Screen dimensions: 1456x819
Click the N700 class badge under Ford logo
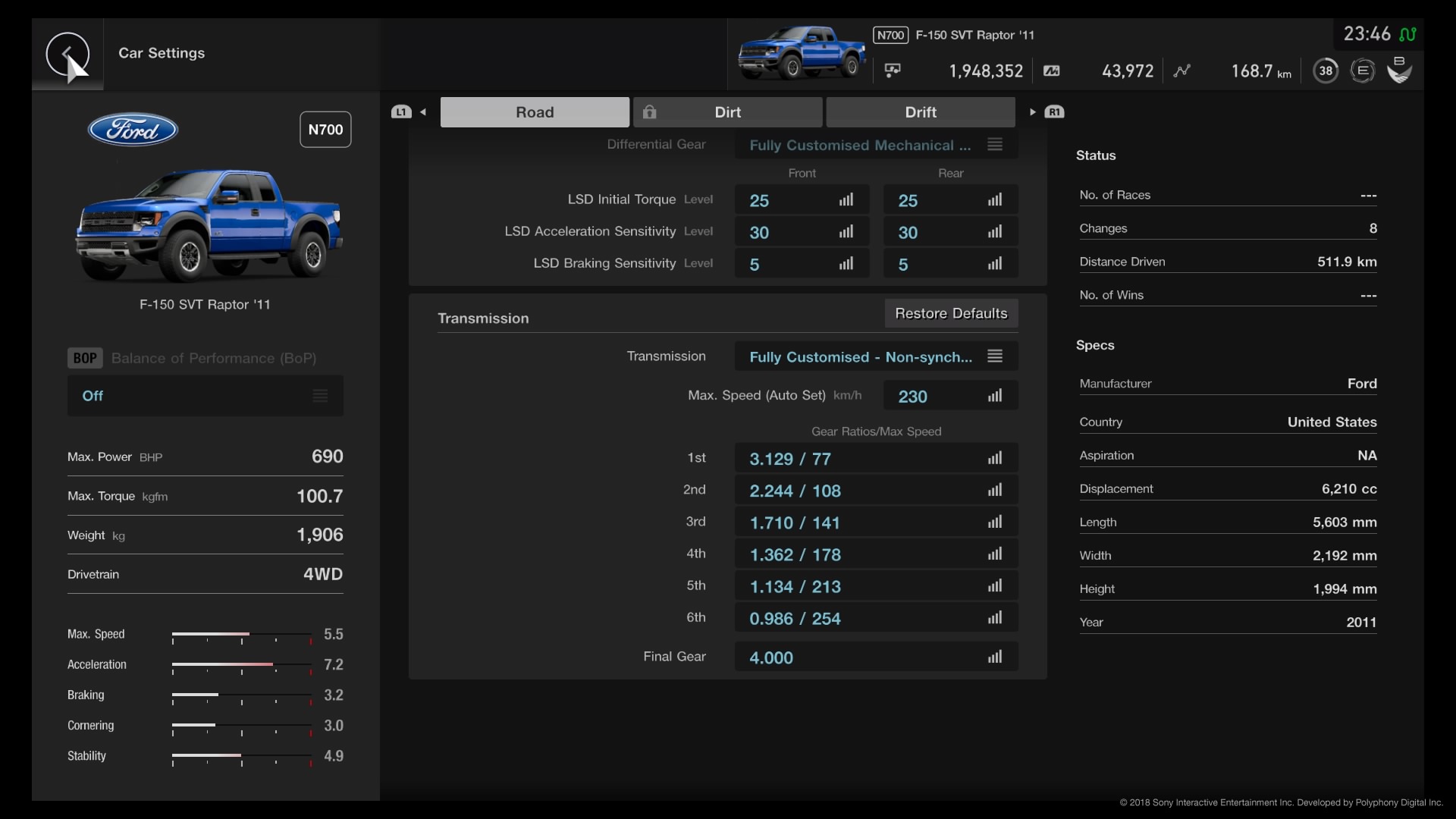(325, 130)
